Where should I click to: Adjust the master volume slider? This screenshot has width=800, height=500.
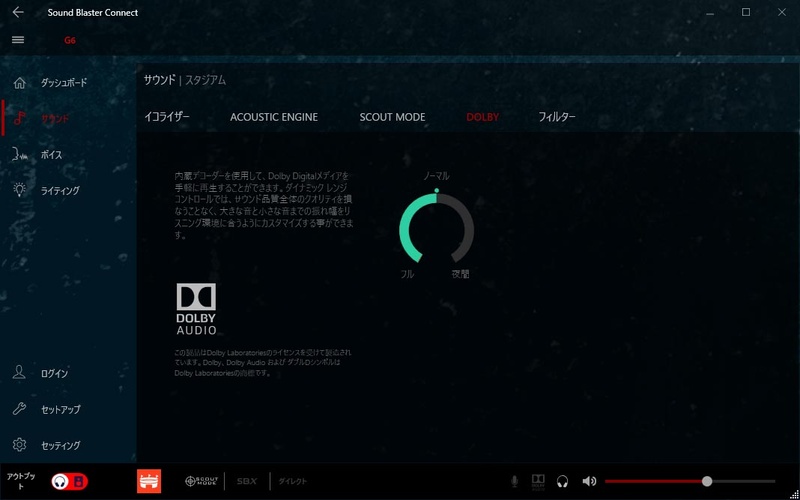690,481
